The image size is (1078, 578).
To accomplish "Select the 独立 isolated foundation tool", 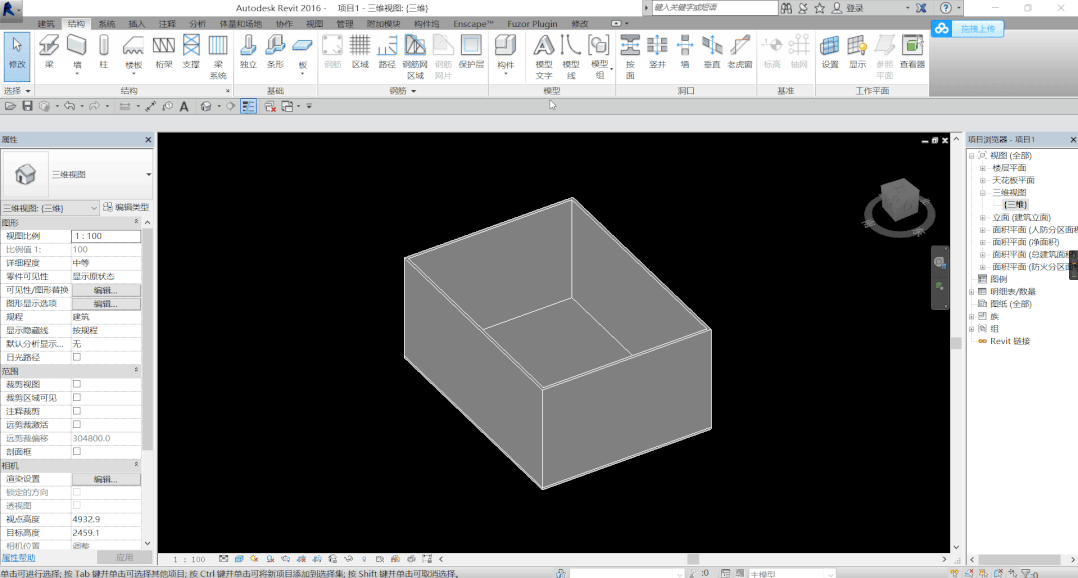I will click(248, 52).
